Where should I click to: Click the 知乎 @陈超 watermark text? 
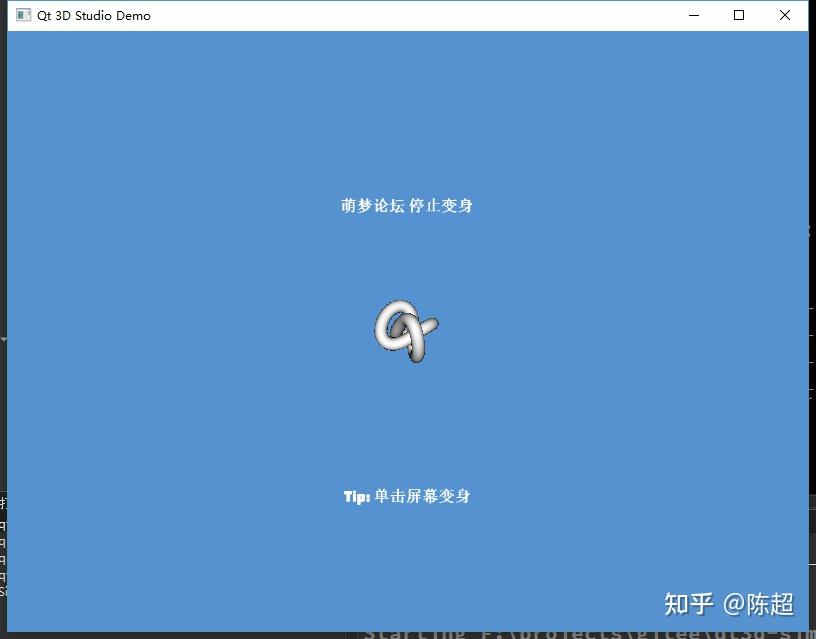pyautogui.click(x=728, y=605)
